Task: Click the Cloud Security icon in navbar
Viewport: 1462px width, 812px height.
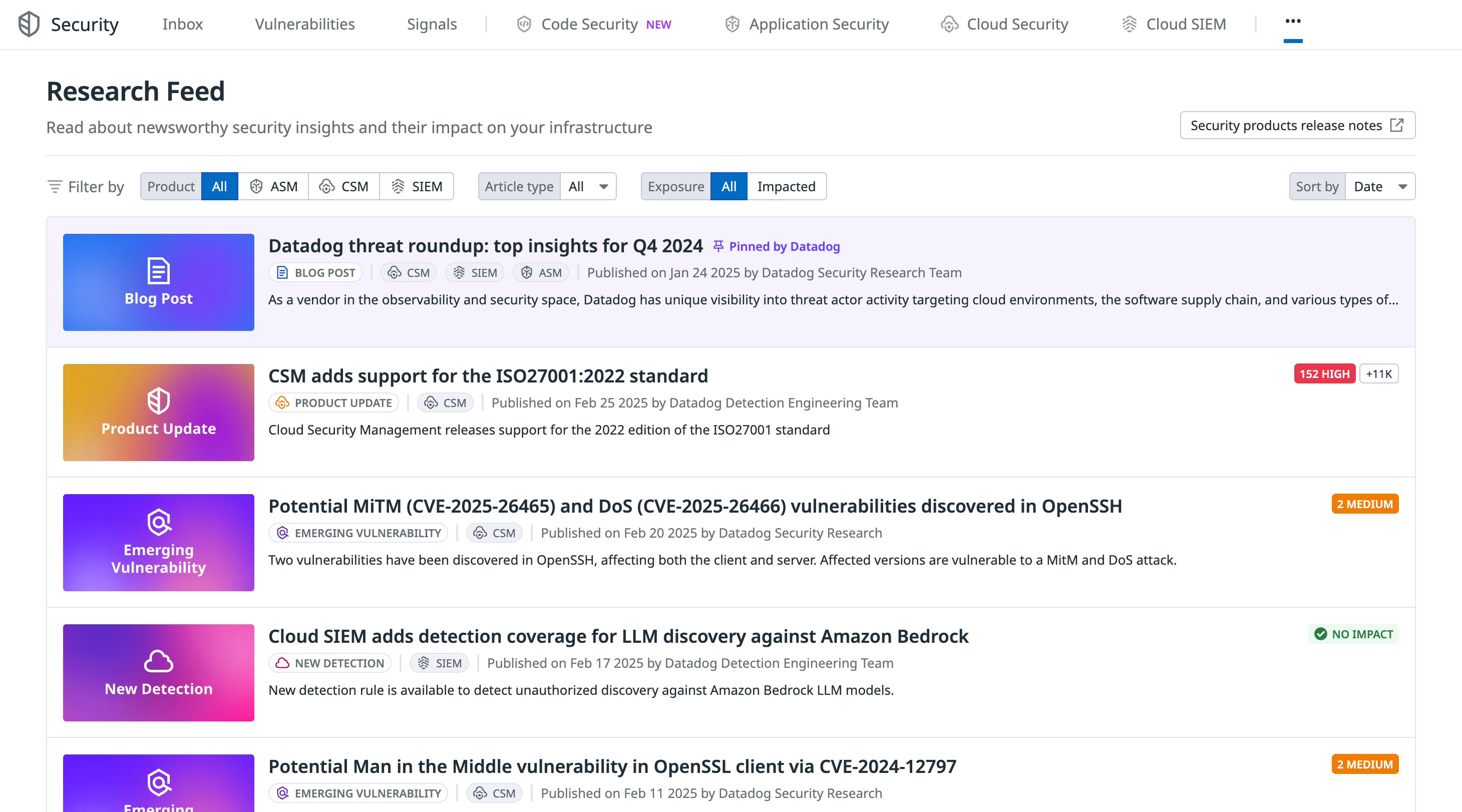Action: [949, 25]
